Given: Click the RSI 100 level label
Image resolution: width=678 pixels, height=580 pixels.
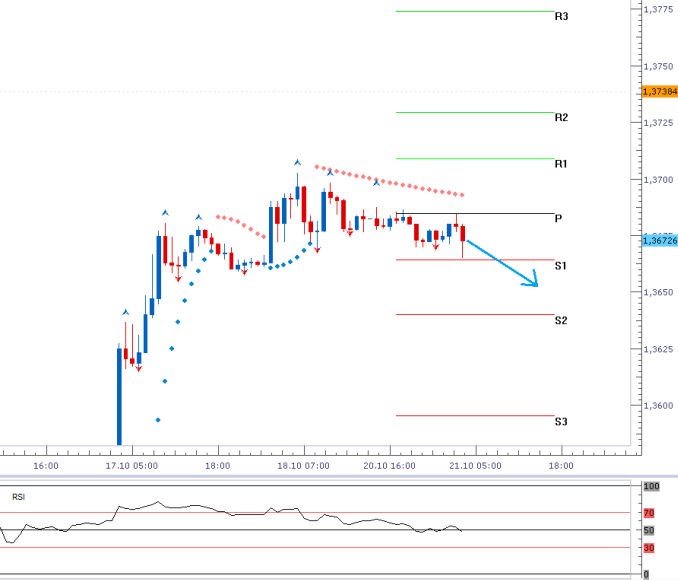Looking at the screenshot, I should tap(651, 486).
